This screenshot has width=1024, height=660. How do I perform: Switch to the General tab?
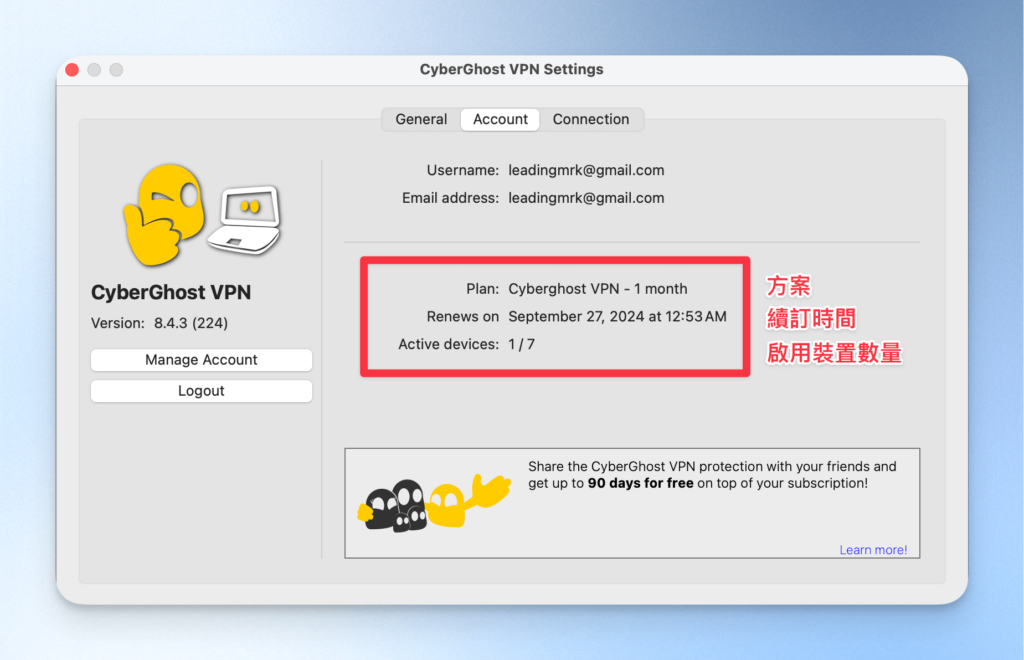[421, 119]
